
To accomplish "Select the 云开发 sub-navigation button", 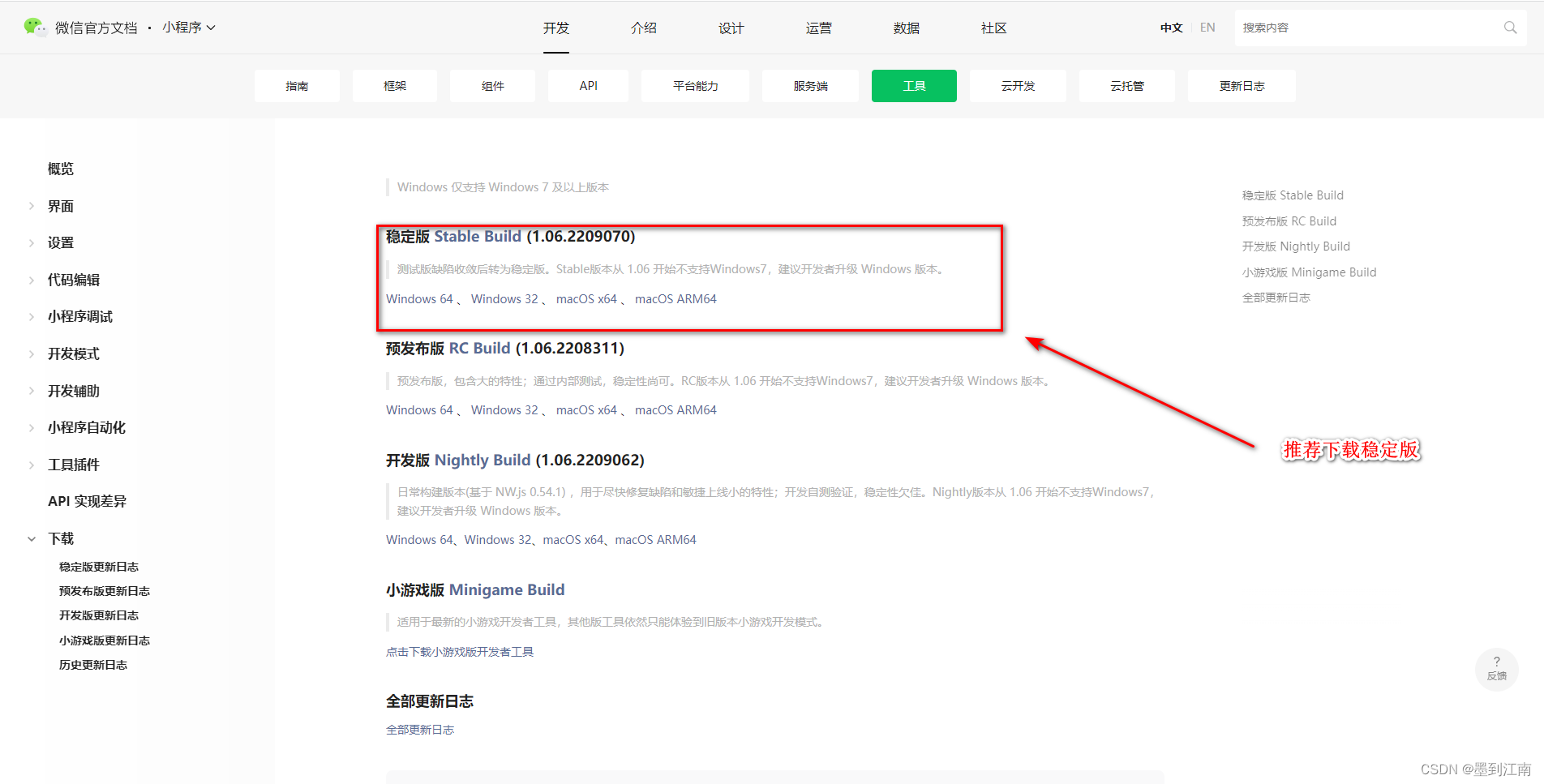I will point(1018,86).
